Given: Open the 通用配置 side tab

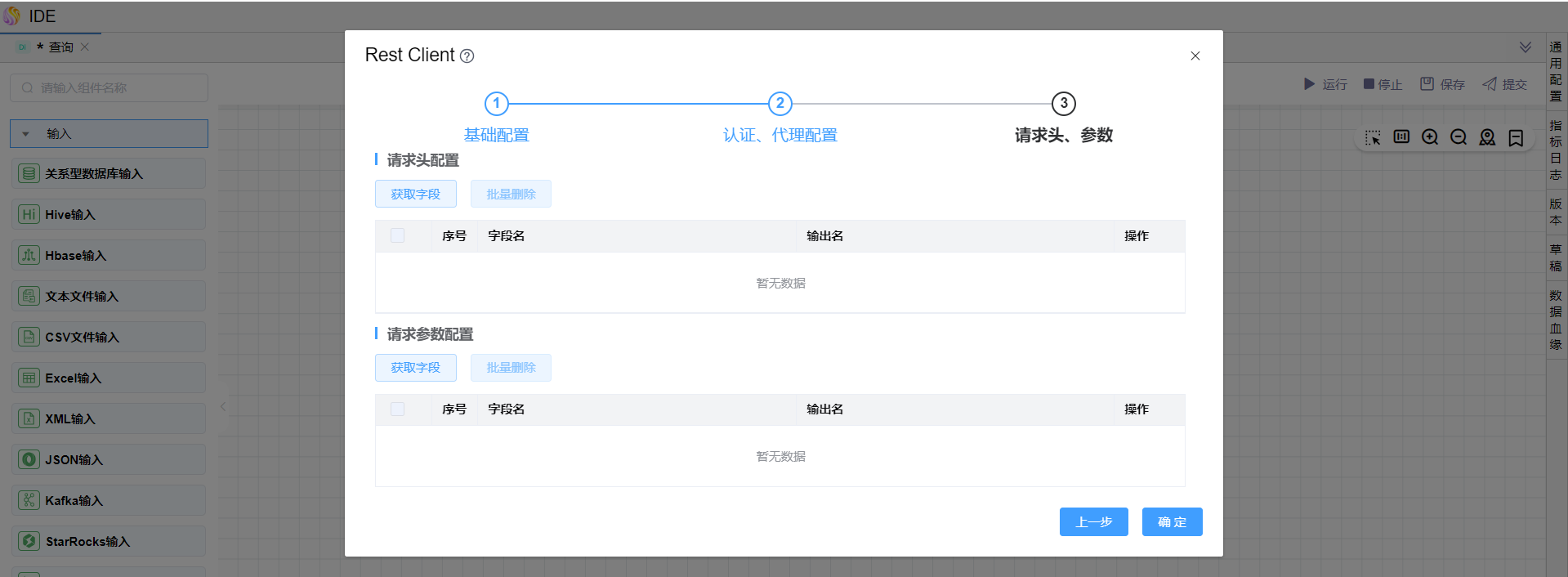Looking at the screenshot, I should (x=1556, y=72).
